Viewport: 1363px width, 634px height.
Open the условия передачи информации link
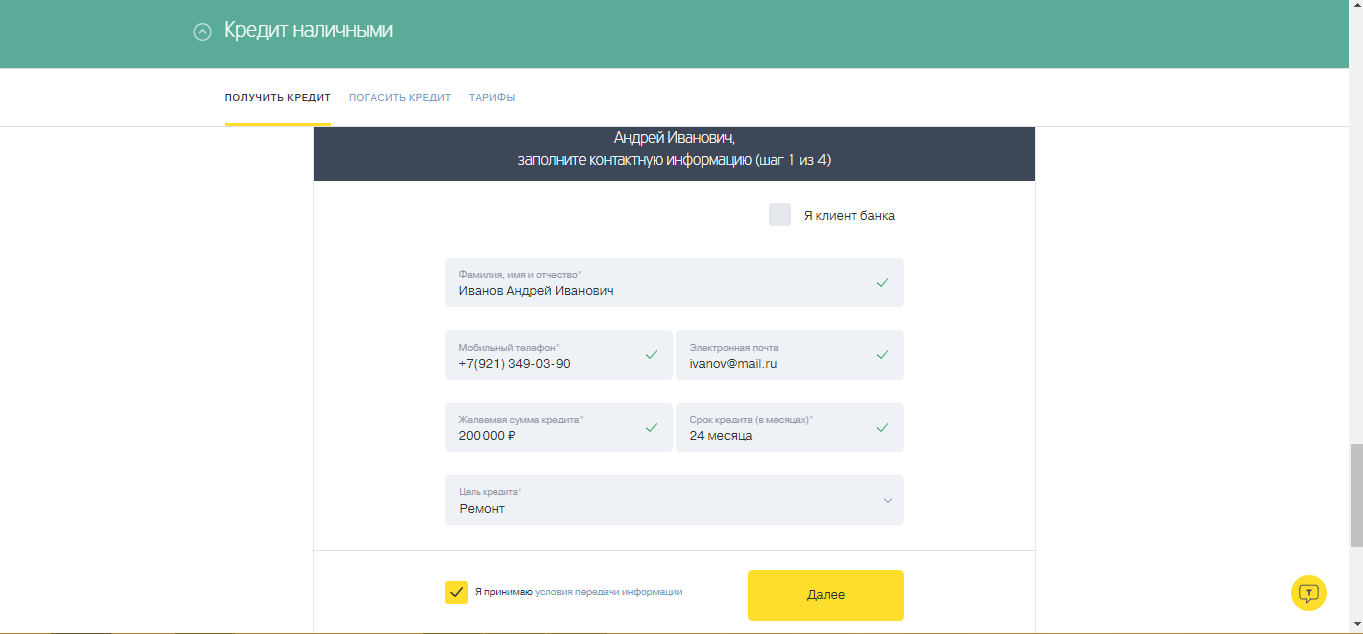pyautogui.click(x=608, y=592)
